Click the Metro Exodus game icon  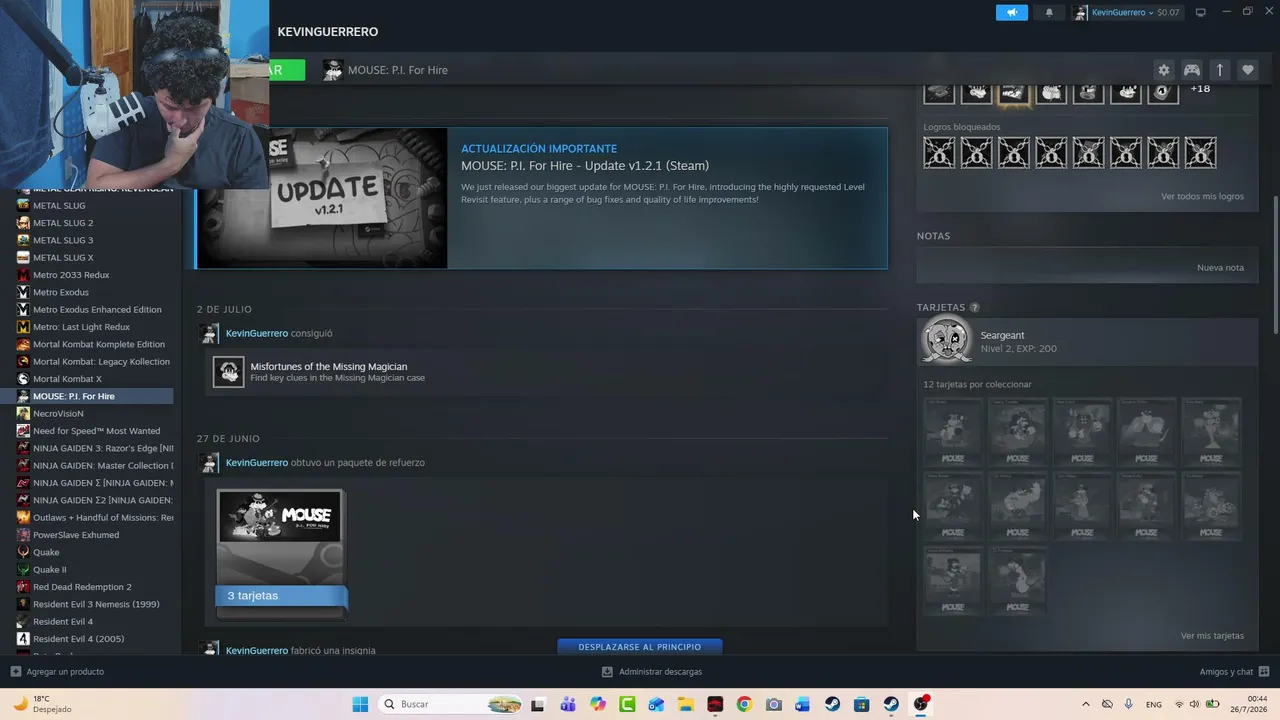coord(23,292)
